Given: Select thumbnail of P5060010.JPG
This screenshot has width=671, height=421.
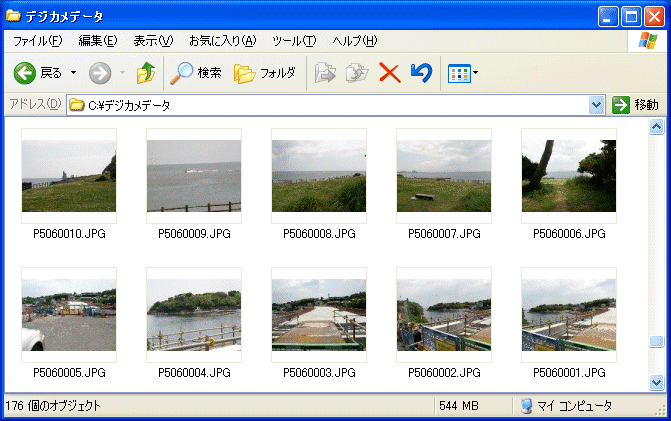Looking at the screenshot, I should click(x=69, y=176).
